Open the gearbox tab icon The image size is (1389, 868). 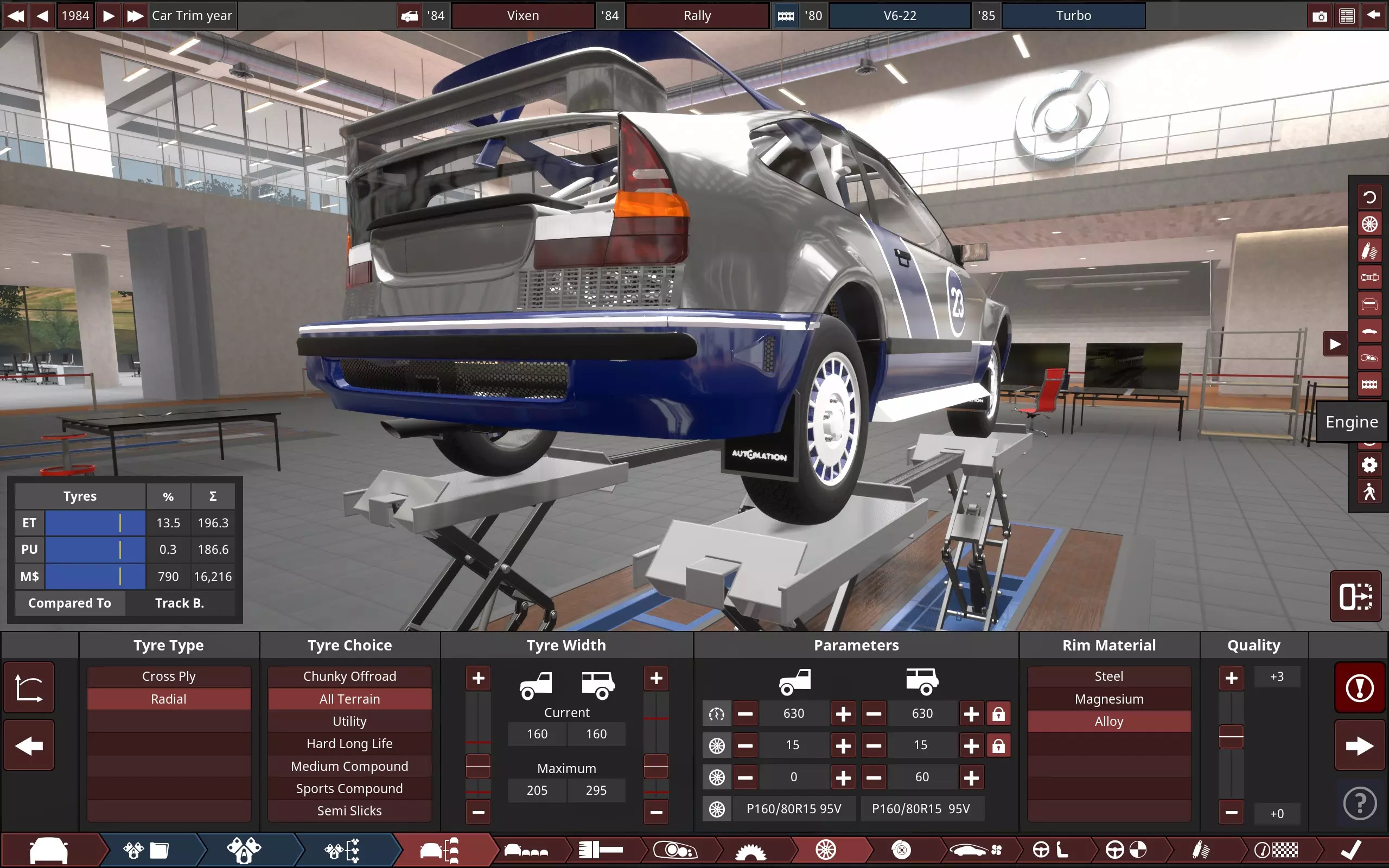(750, 850)
